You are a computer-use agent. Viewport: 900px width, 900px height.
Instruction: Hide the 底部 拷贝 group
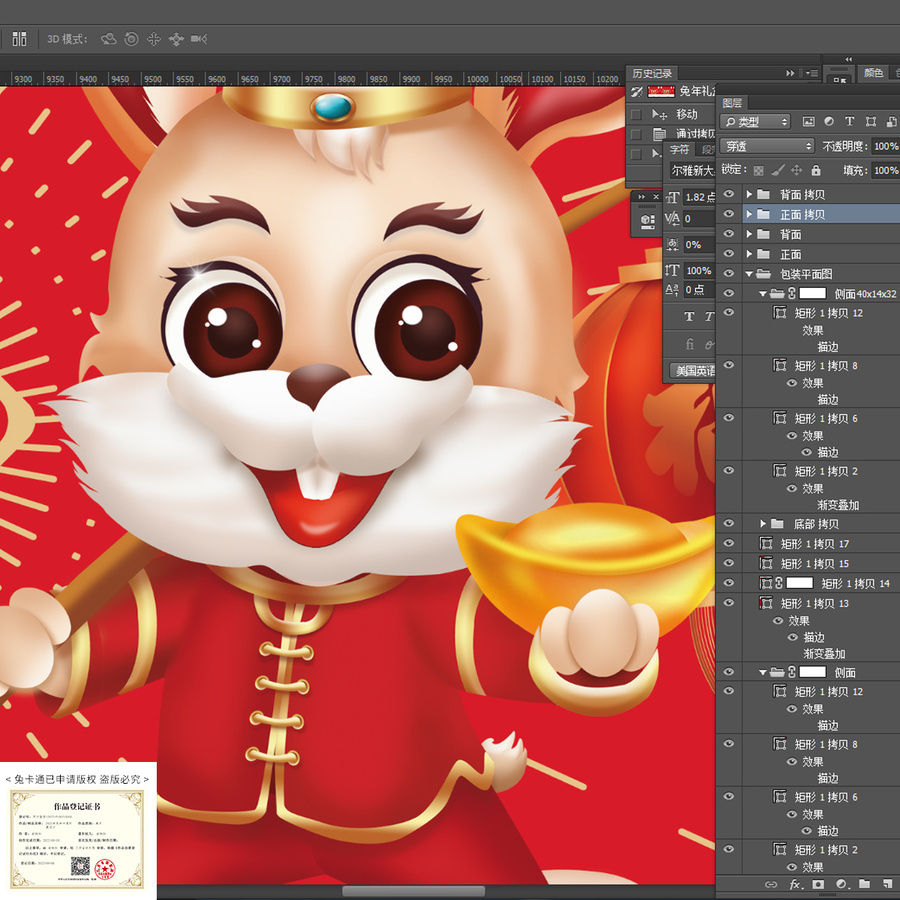[x=729, y=523]
